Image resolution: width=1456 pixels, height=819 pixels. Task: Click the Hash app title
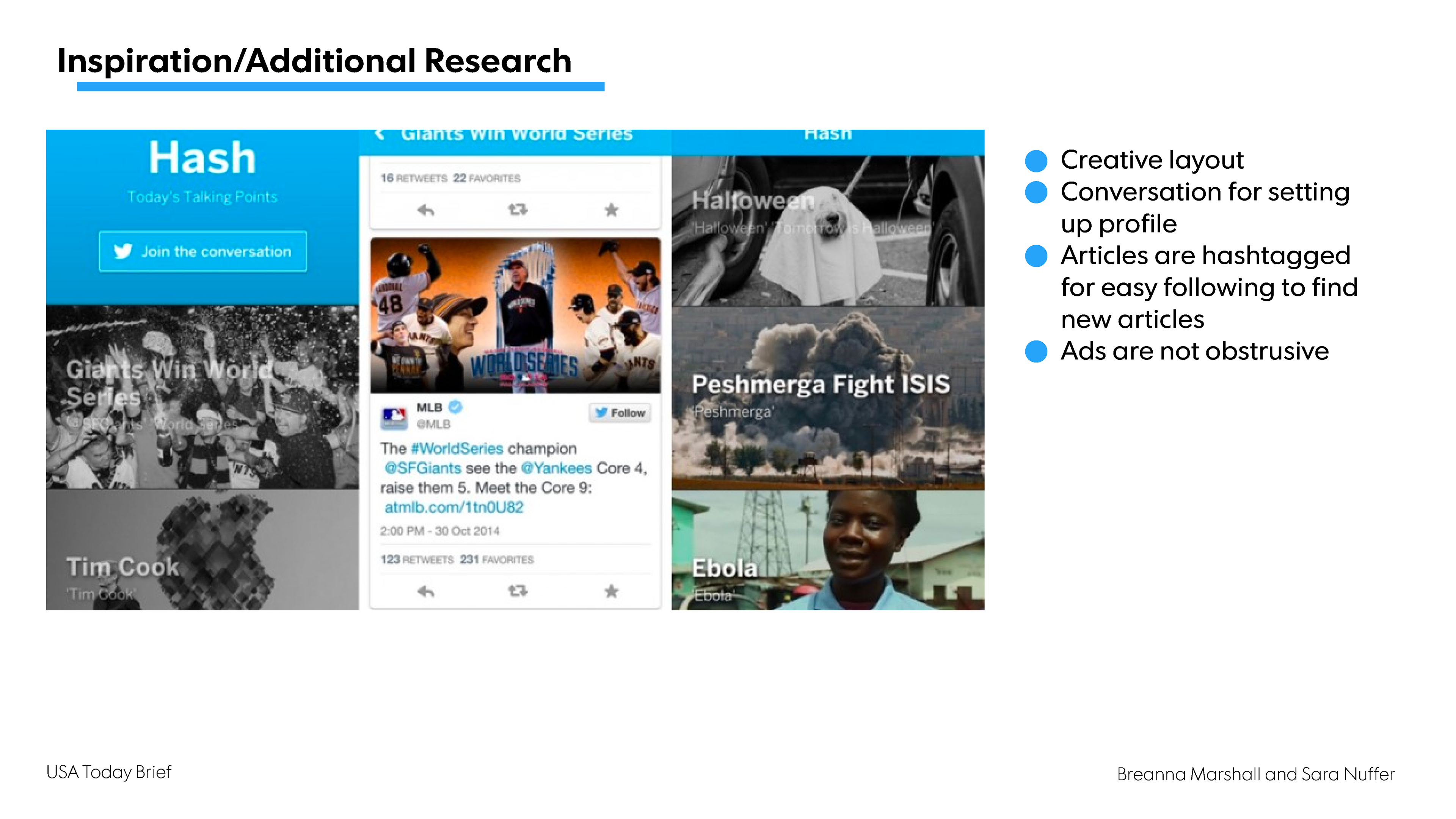[202, 158]
